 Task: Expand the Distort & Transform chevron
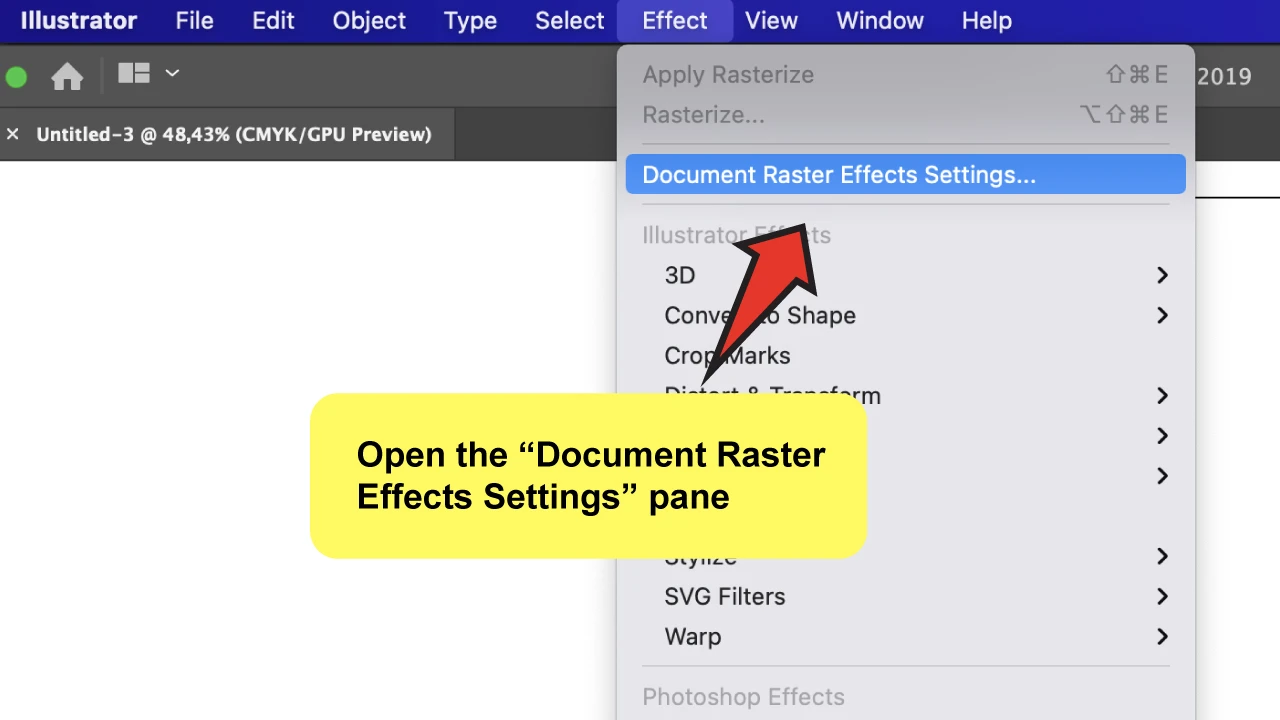[1162, 396]
